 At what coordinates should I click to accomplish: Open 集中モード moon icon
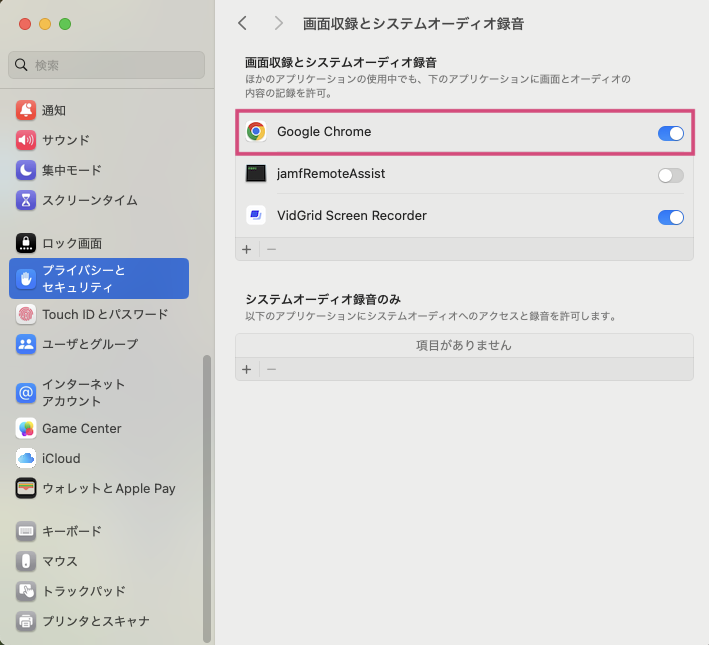26,170
